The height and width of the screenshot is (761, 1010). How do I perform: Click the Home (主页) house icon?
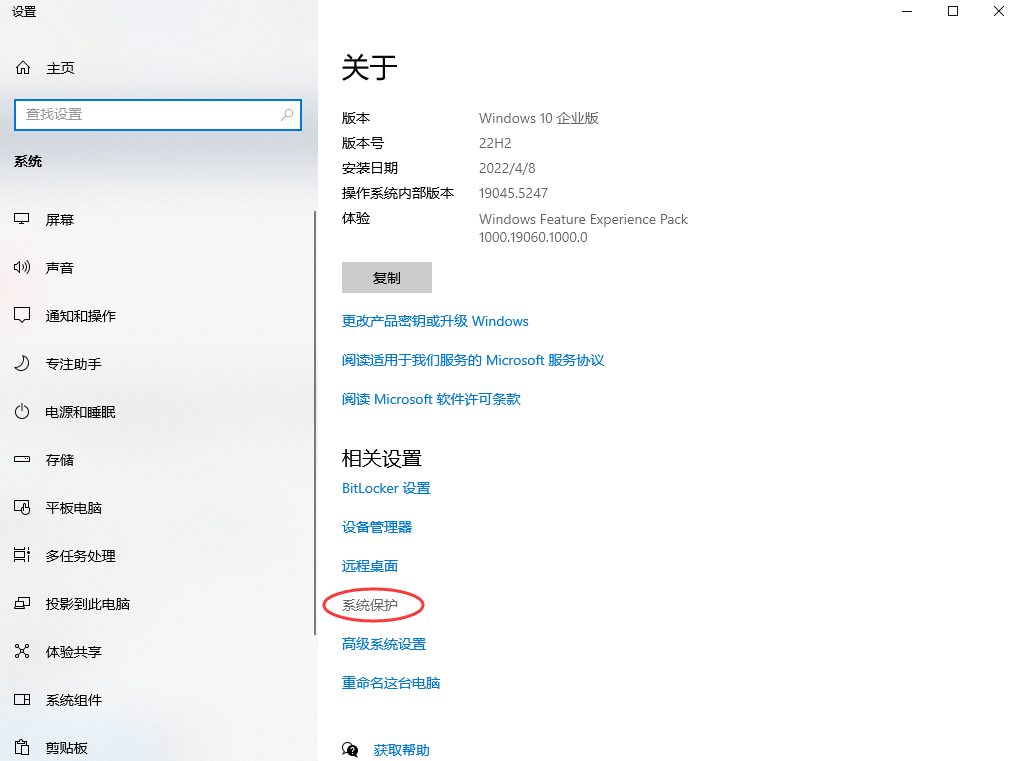[x=23, y=68]
